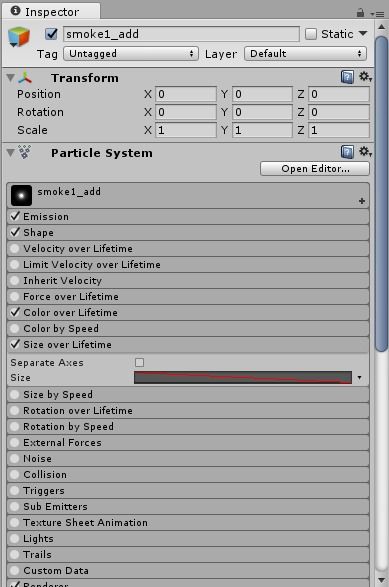Click the Scale Z field
The width and height of the screenshot is (389, 587).
point(339,130)
